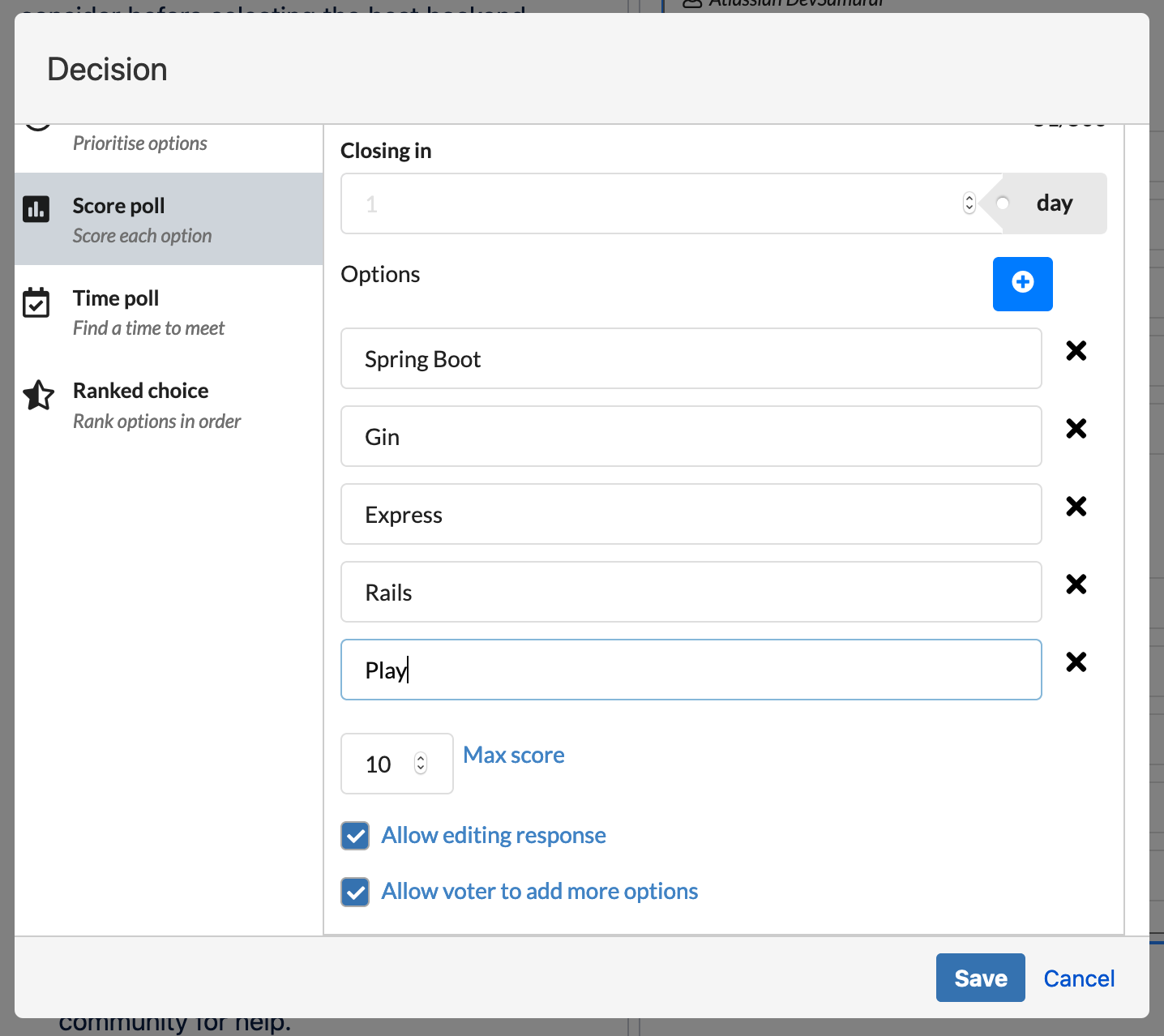Image resolution: width=1164 pixels, height=1036 pixels.
Task: Click the Ranked choice star icon
Action: tap(38, 396)
